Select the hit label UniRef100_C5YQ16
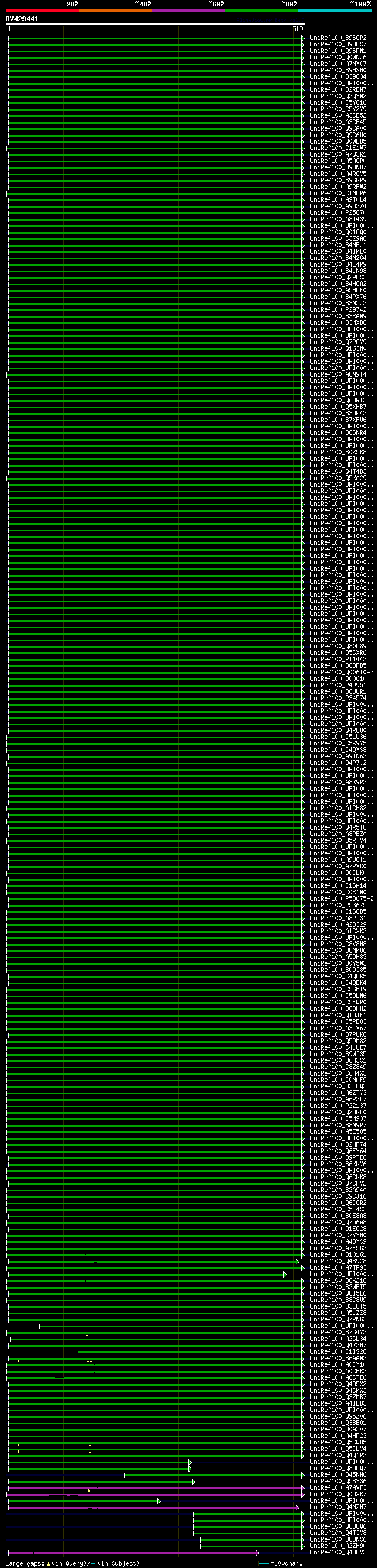377x1568 pixels. coord(338,103)
